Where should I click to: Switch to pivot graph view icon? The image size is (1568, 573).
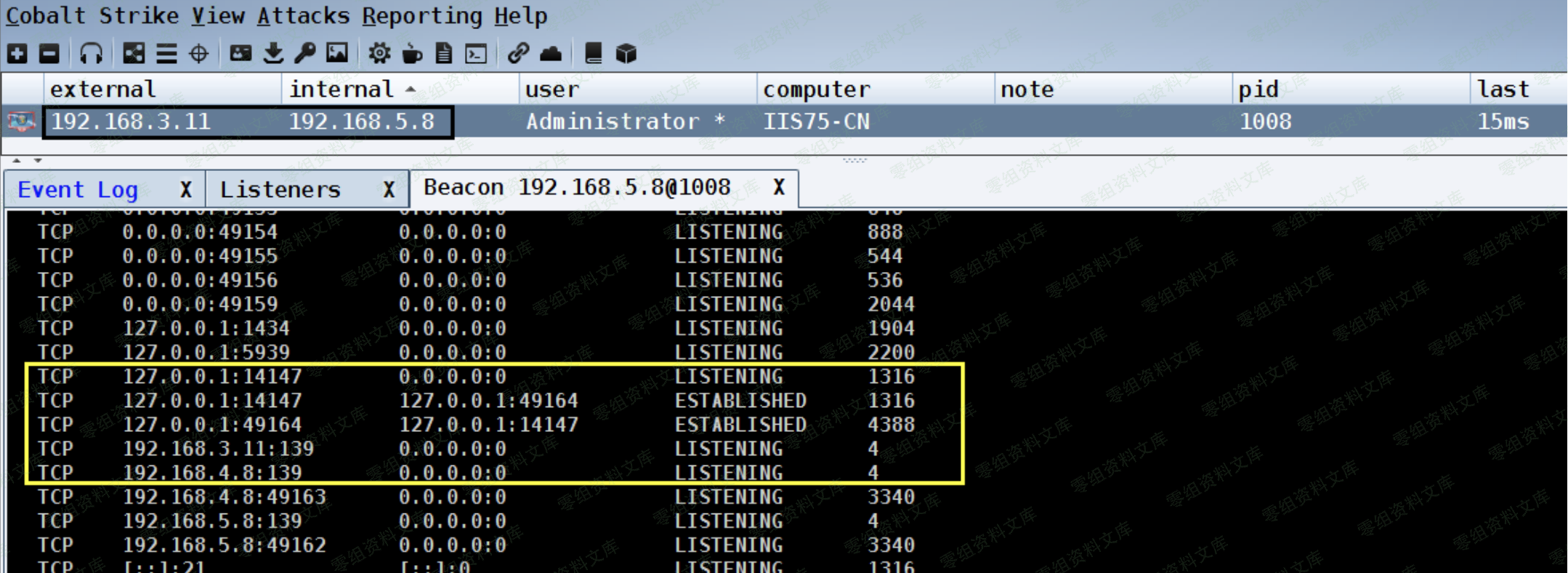pos(133,53)
